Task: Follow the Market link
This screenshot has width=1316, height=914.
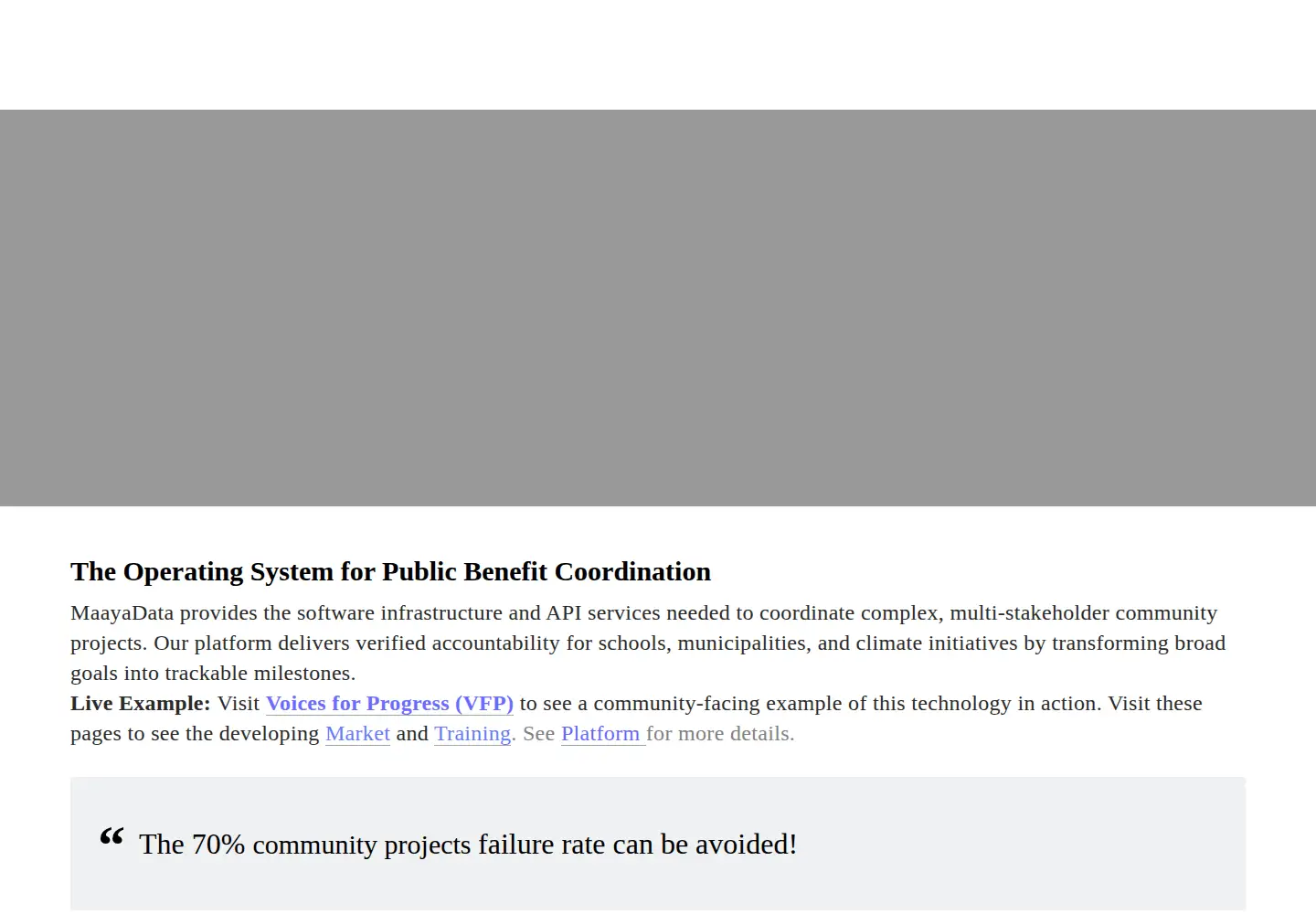Action: pyautogui.click(x=357, y=734)
